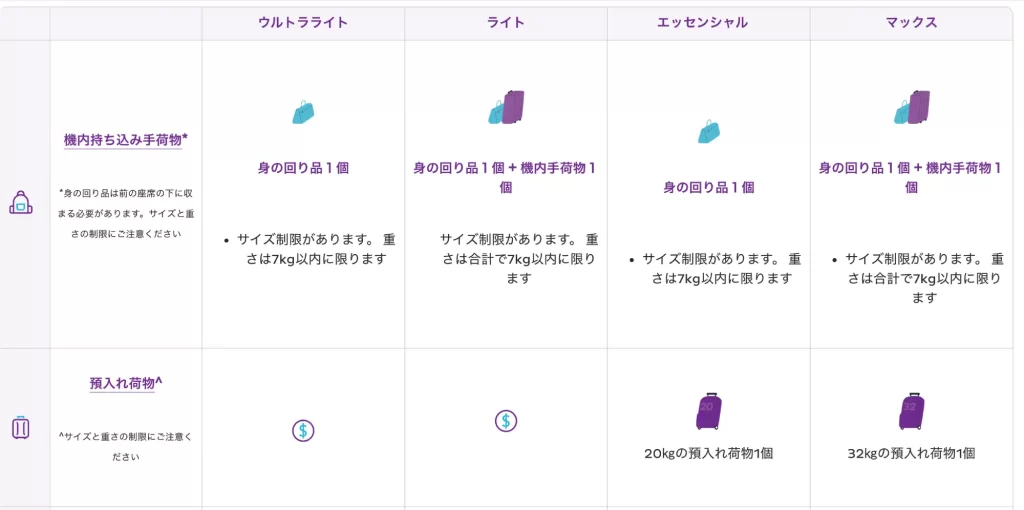The image size is (1024, 510).
Task: Click 身の回り品１個 text under ウルトラライト
Action: click(x=303, y=168)
